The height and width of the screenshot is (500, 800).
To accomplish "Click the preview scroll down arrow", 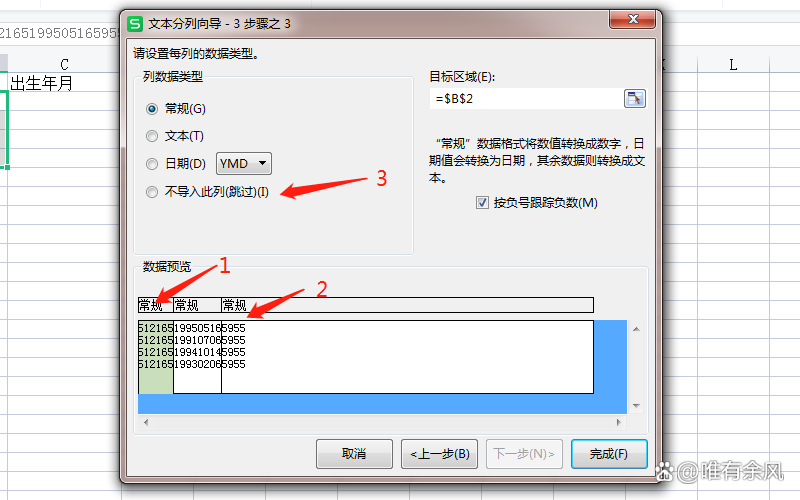I will (x=636, y=406).
